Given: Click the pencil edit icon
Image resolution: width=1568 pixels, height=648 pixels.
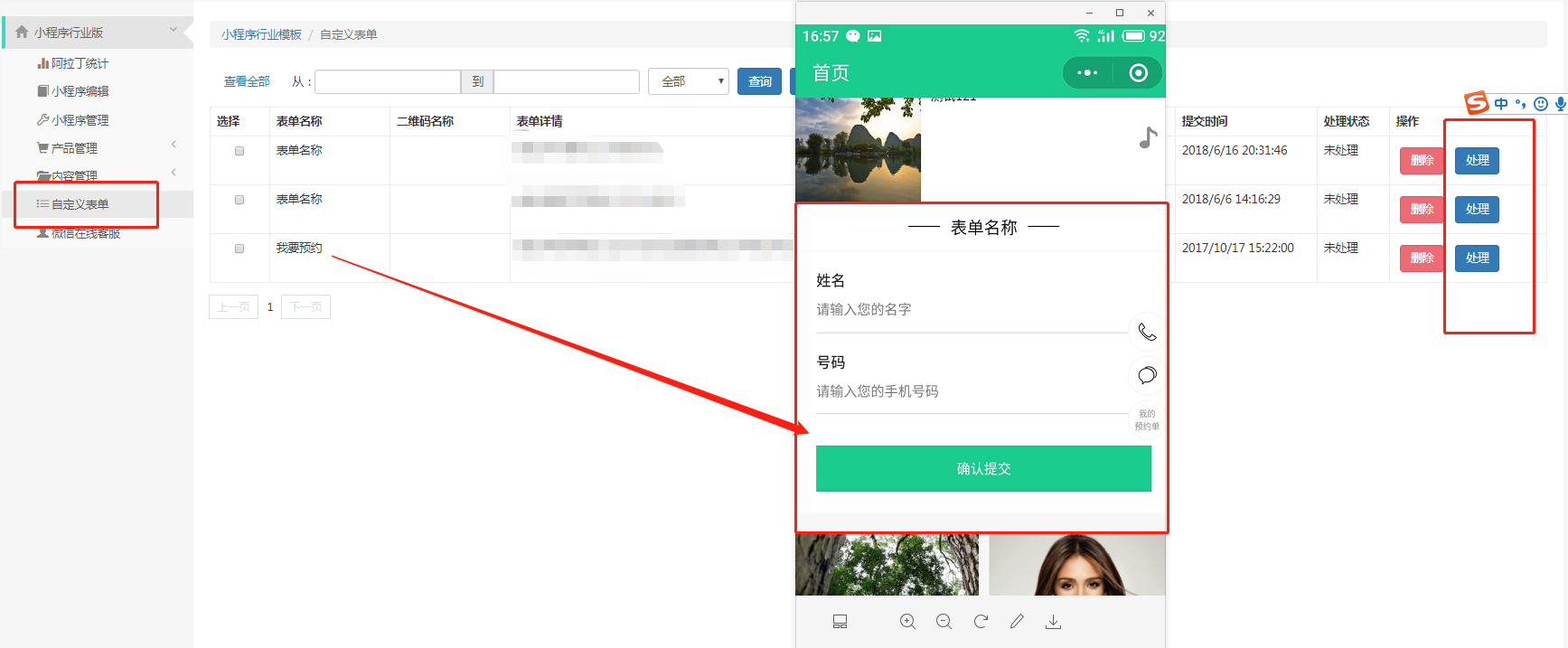Looking at the screenshot, I should pyautogui.click(x=1017, y=622).
